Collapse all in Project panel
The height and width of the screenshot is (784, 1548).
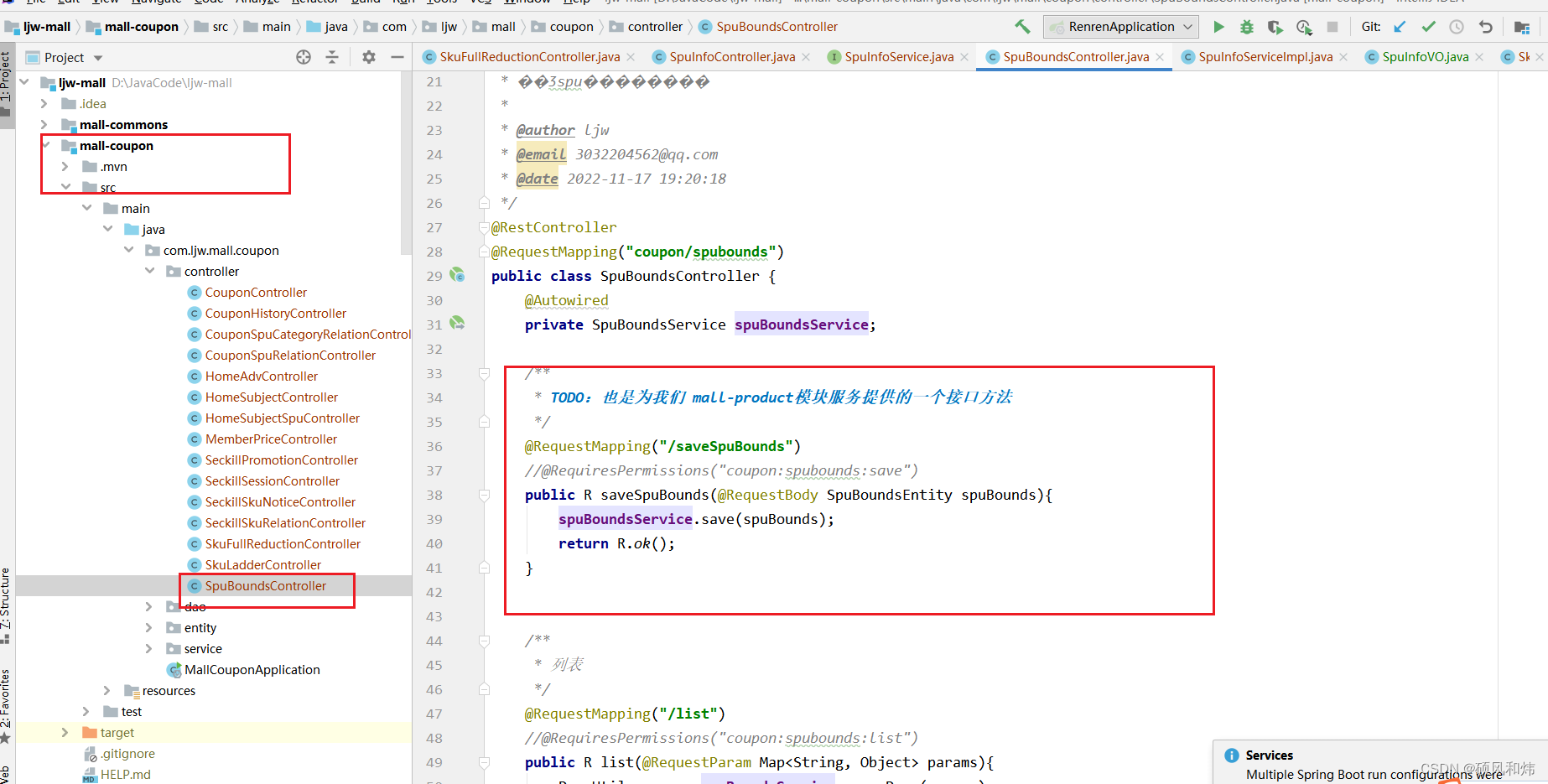(332, 57)
